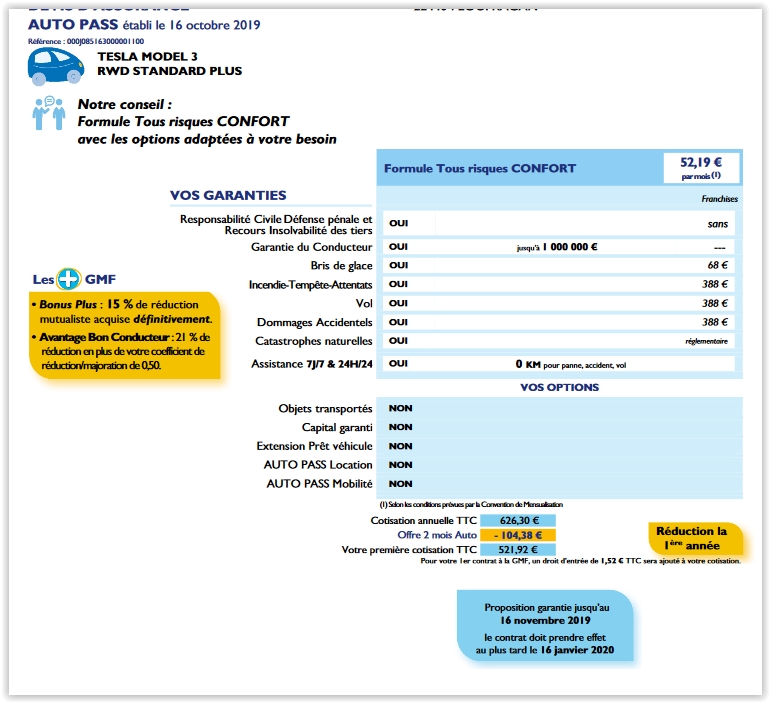Click the 626,30 € annual cotisation value
Viewport: 770px width, 703px height.
click(x=518, y=520)
